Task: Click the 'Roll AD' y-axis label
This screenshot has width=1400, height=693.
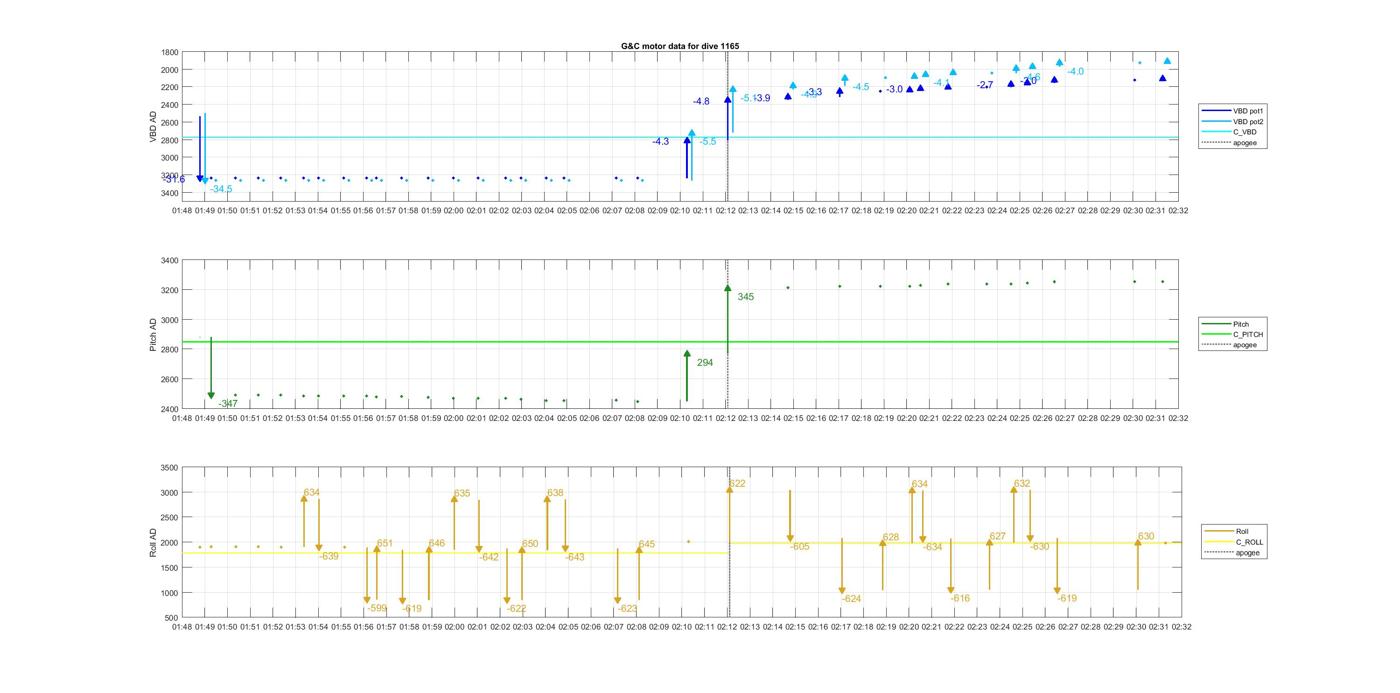Action: click(154, 543)
